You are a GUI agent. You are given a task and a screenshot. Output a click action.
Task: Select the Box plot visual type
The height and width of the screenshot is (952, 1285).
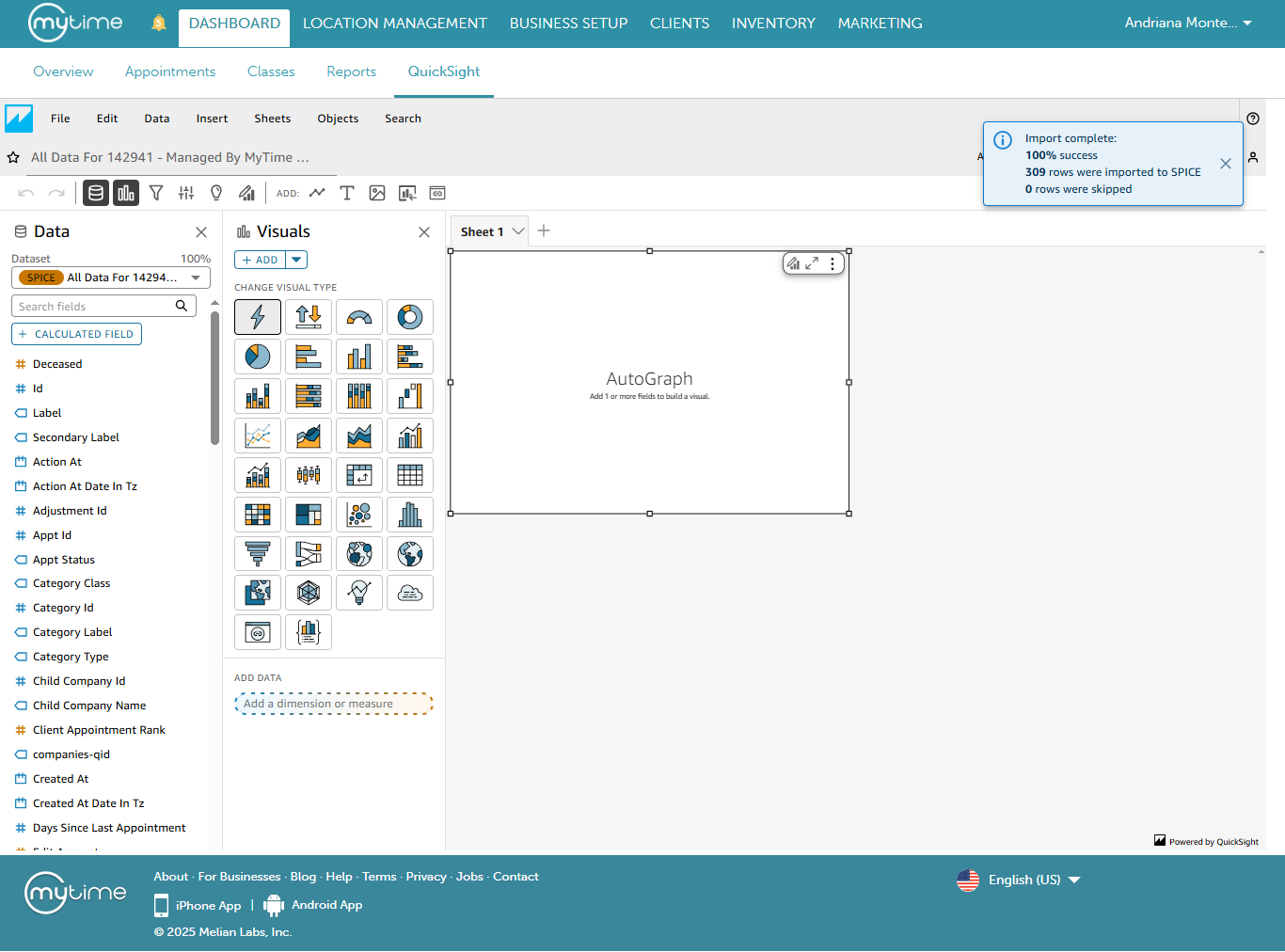tap(309, 475)
